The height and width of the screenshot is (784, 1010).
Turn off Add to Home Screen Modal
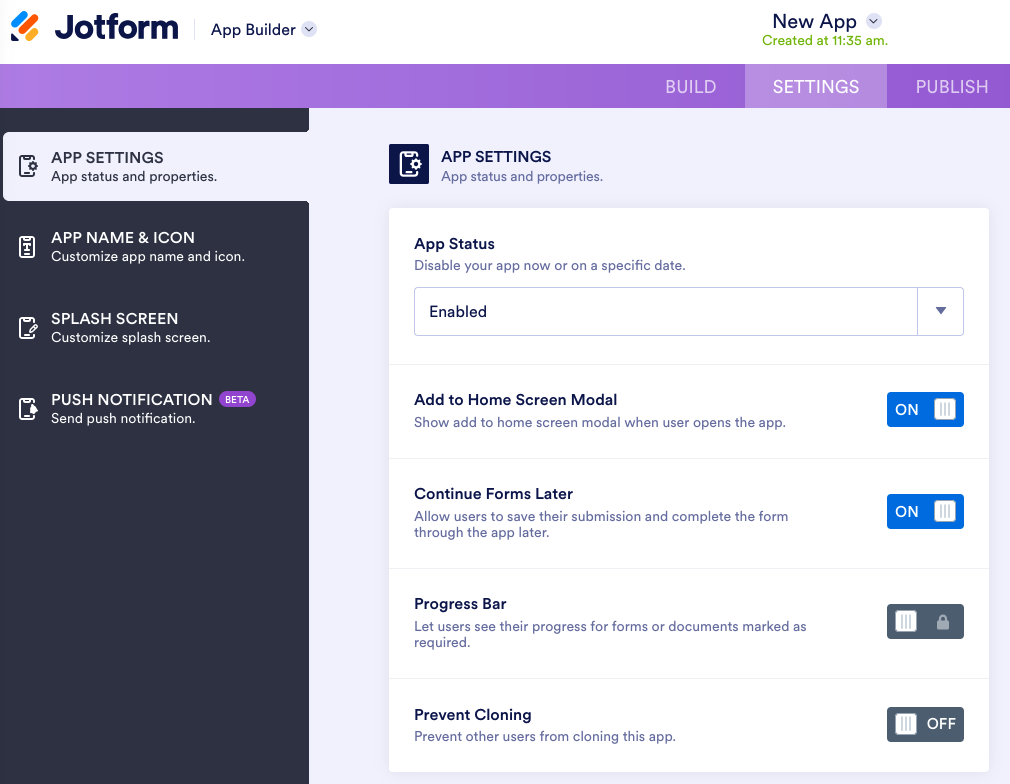pyautogui.click(x=925, y=410)
